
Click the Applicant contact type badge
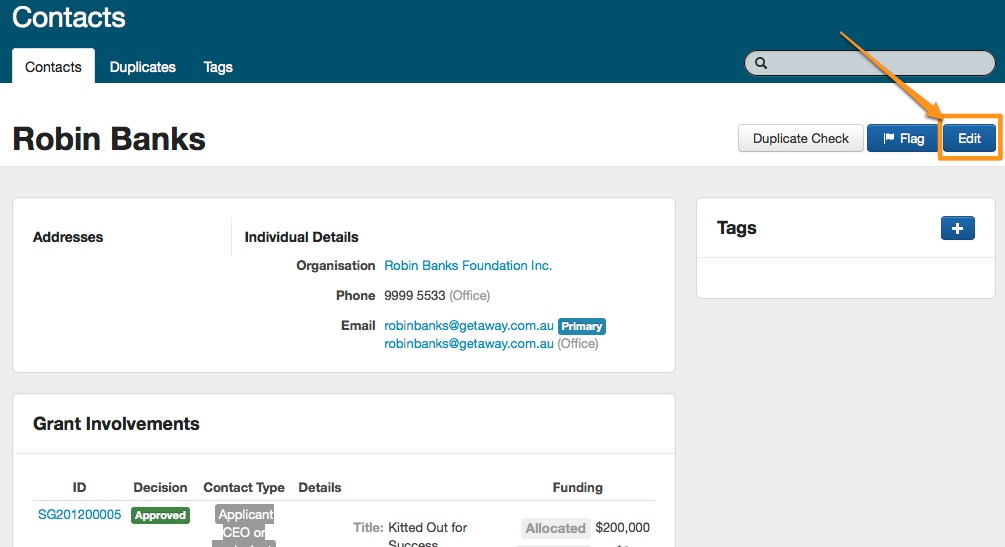click(245, 515)
